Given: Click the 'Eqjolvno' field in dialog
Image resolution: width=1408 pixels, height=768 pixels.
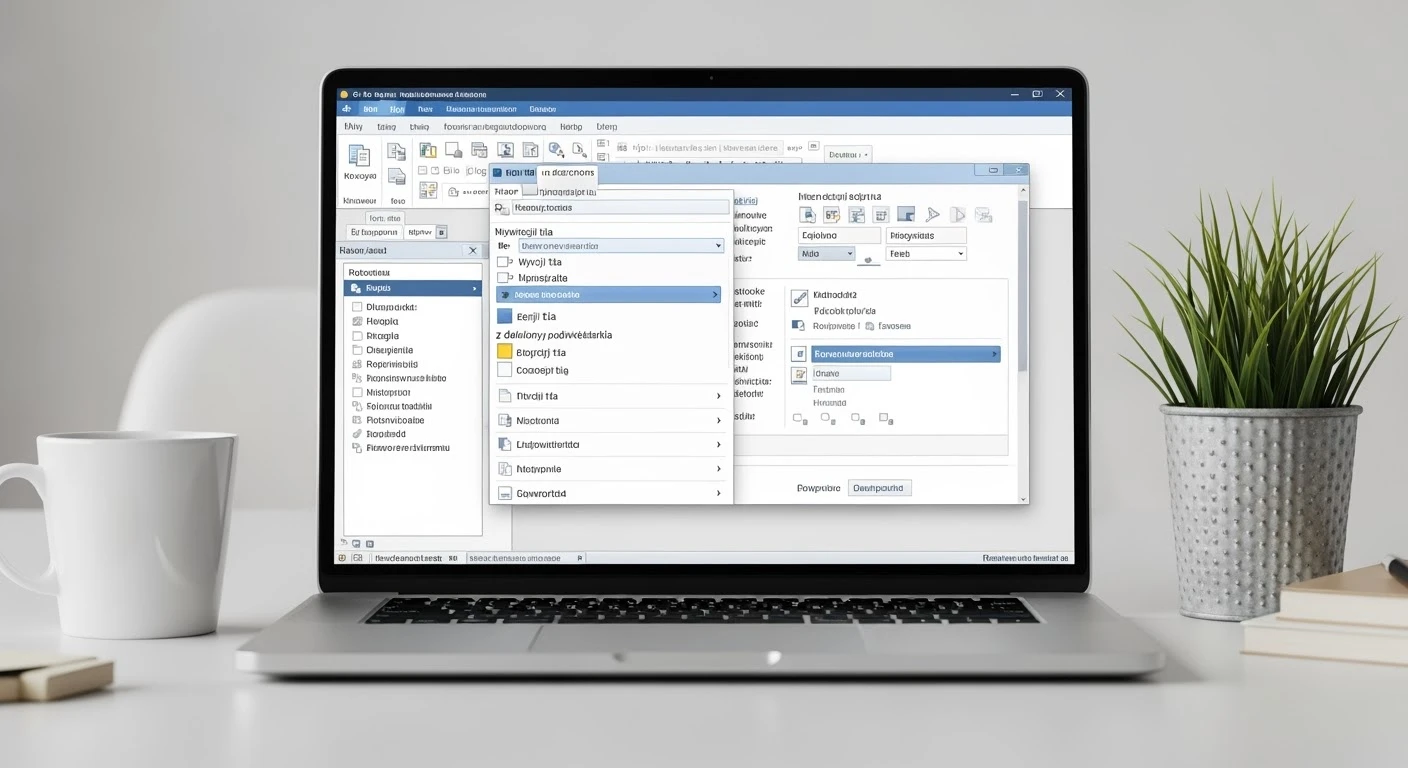Looking at the screenshot, I should coord(839,236).
